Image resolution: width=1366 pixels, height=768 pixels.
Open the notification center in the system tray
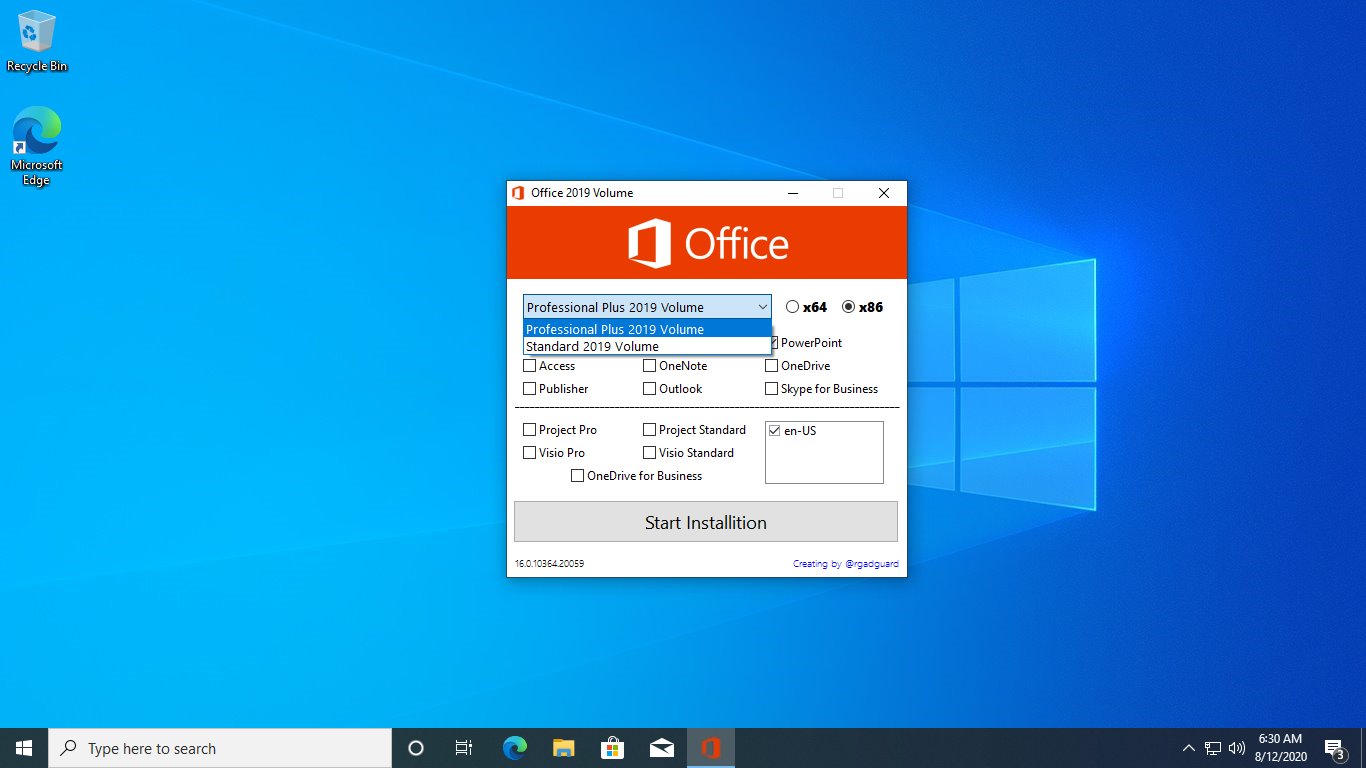1333,747
